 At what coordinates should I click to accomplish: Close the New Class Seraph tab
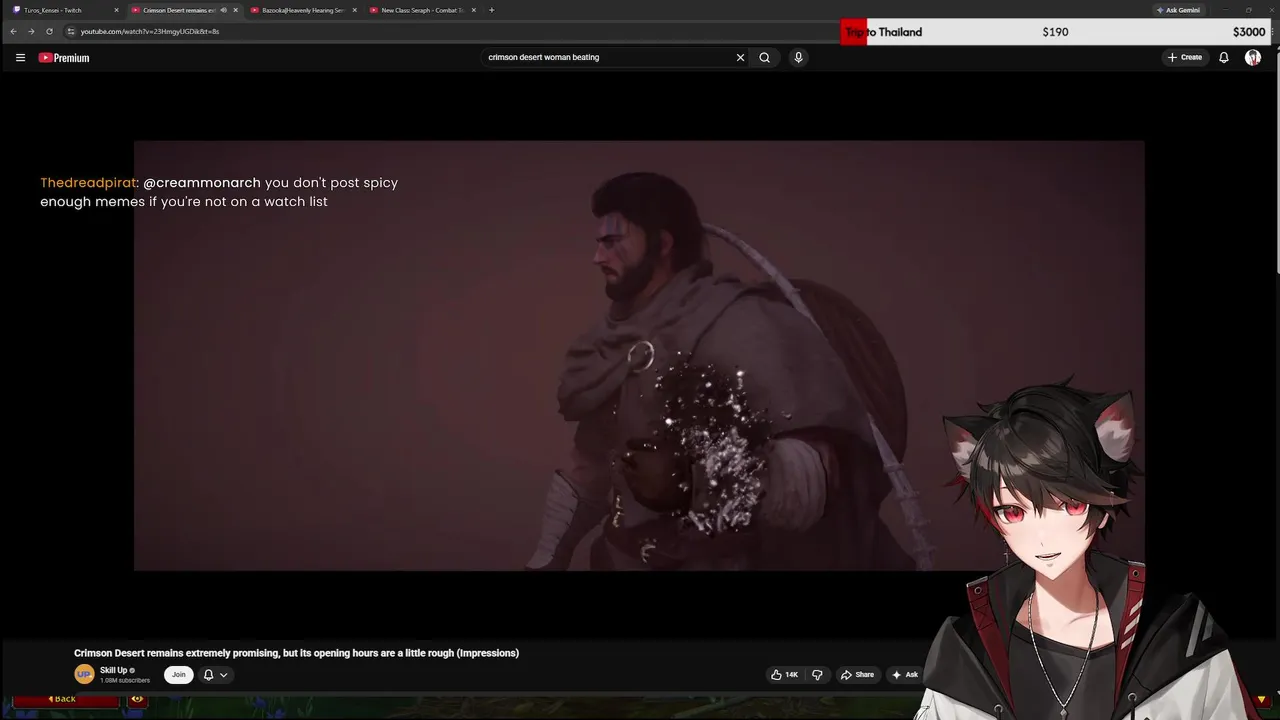474,10
